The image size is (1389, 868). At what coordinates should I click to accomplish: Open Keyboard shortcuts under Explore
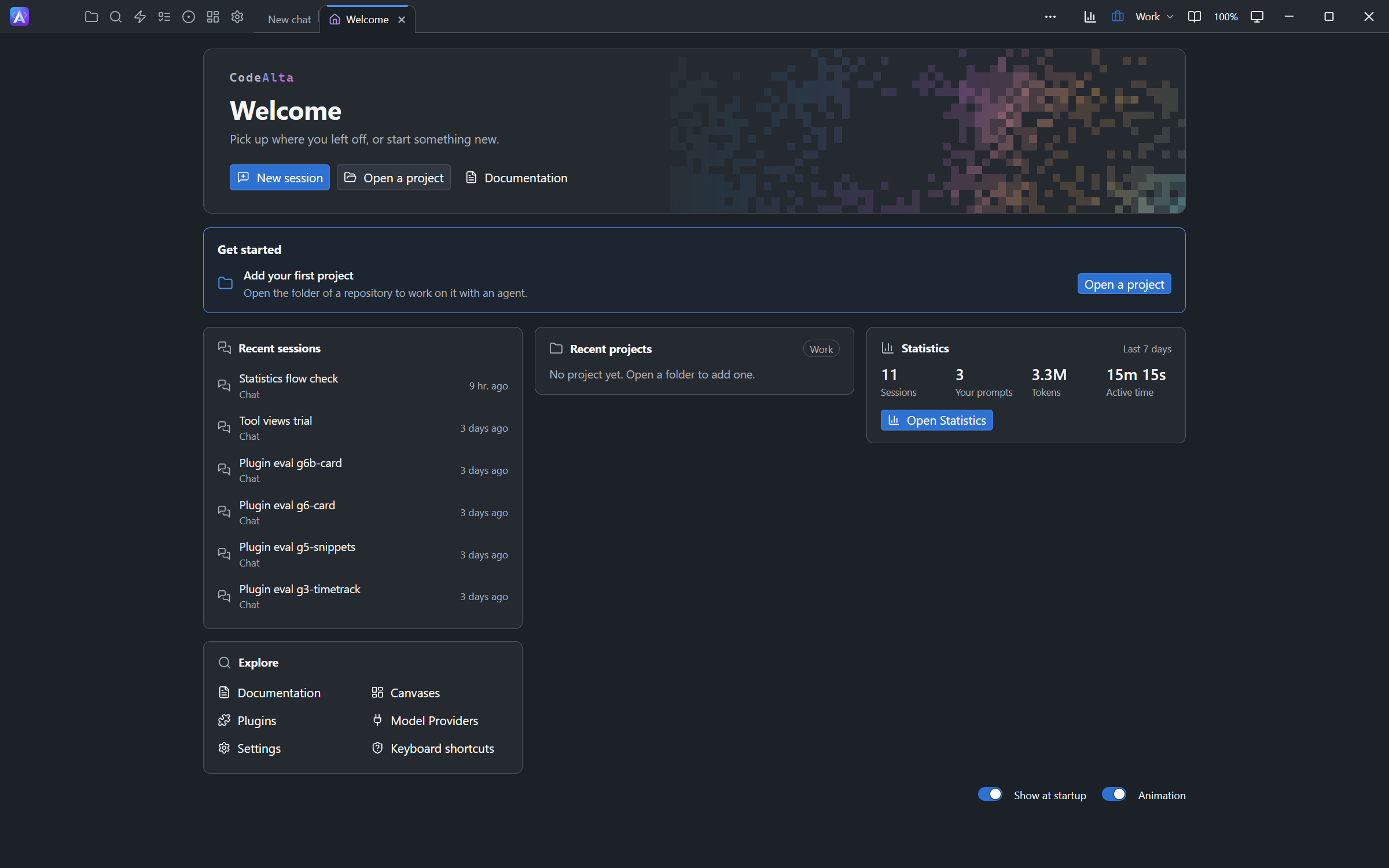coord(433,748)
